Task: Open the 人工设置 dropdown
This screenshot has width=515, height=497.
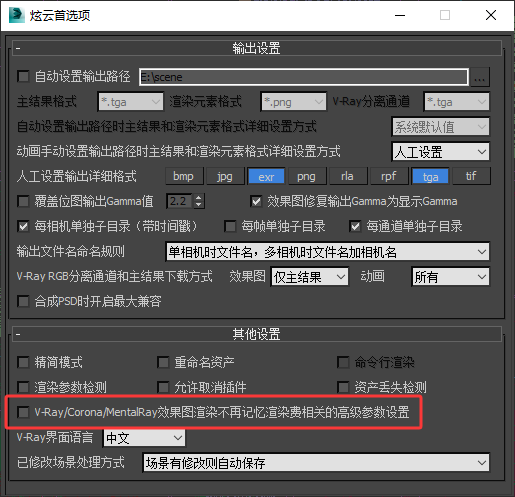Action: pos(440,152)
